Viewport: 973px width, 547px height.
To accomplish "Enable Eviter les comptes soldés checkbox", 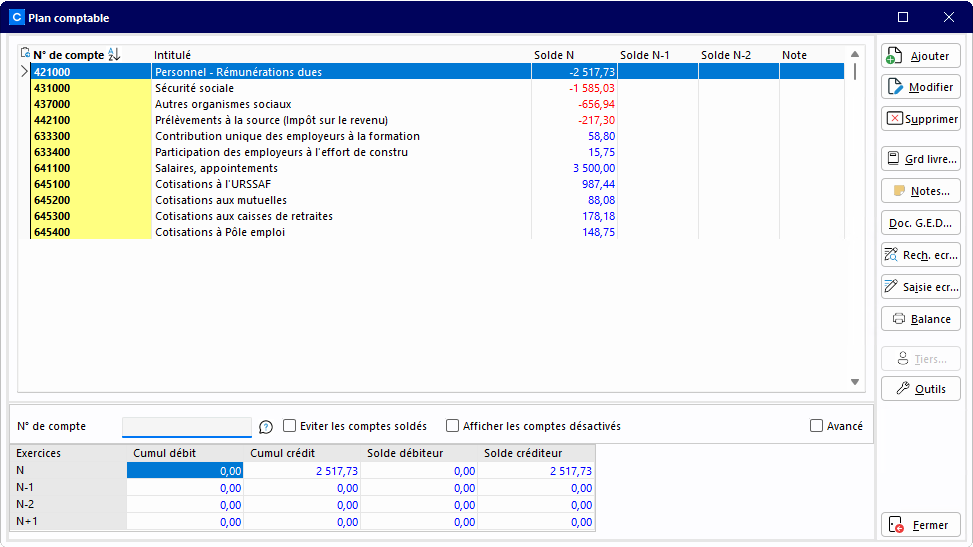I will pos(289,426).
